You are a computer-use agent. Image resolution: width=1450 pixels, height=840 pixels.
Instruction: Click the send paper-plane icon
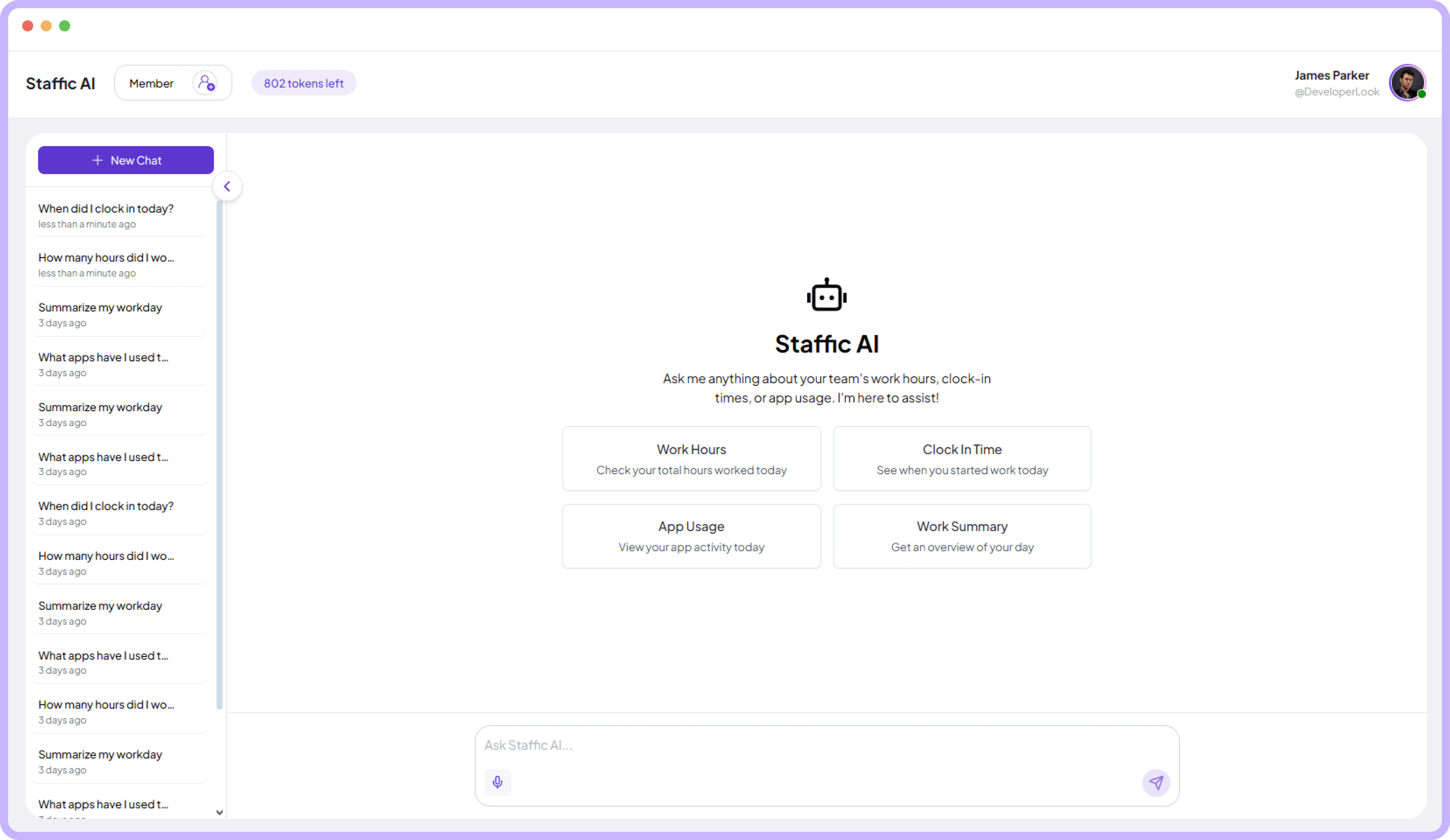1157,783
